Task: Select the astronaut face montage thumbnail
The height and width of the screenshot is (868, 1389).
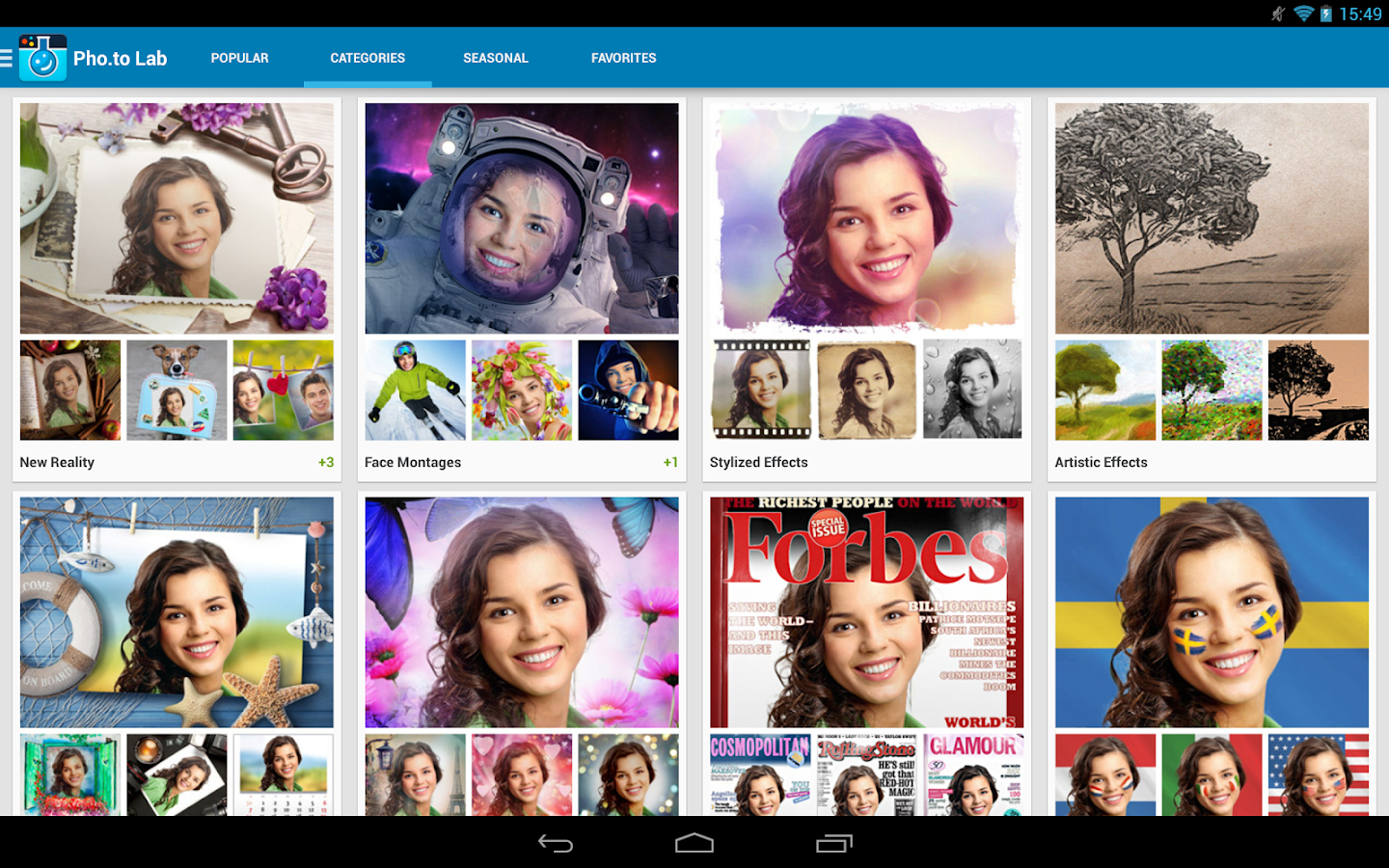Action: pyautogui.click(x=522, y=219)
